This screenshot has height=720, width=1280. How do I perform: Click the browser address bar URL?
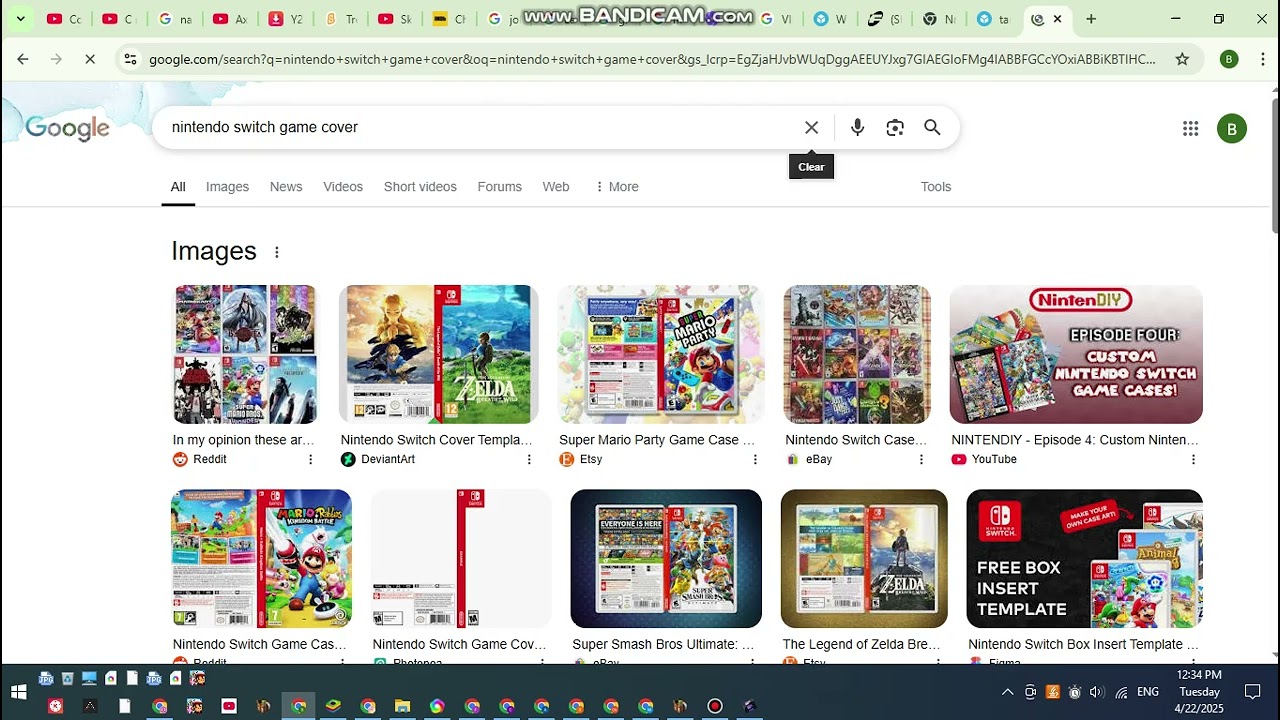[x=652, y=59]
